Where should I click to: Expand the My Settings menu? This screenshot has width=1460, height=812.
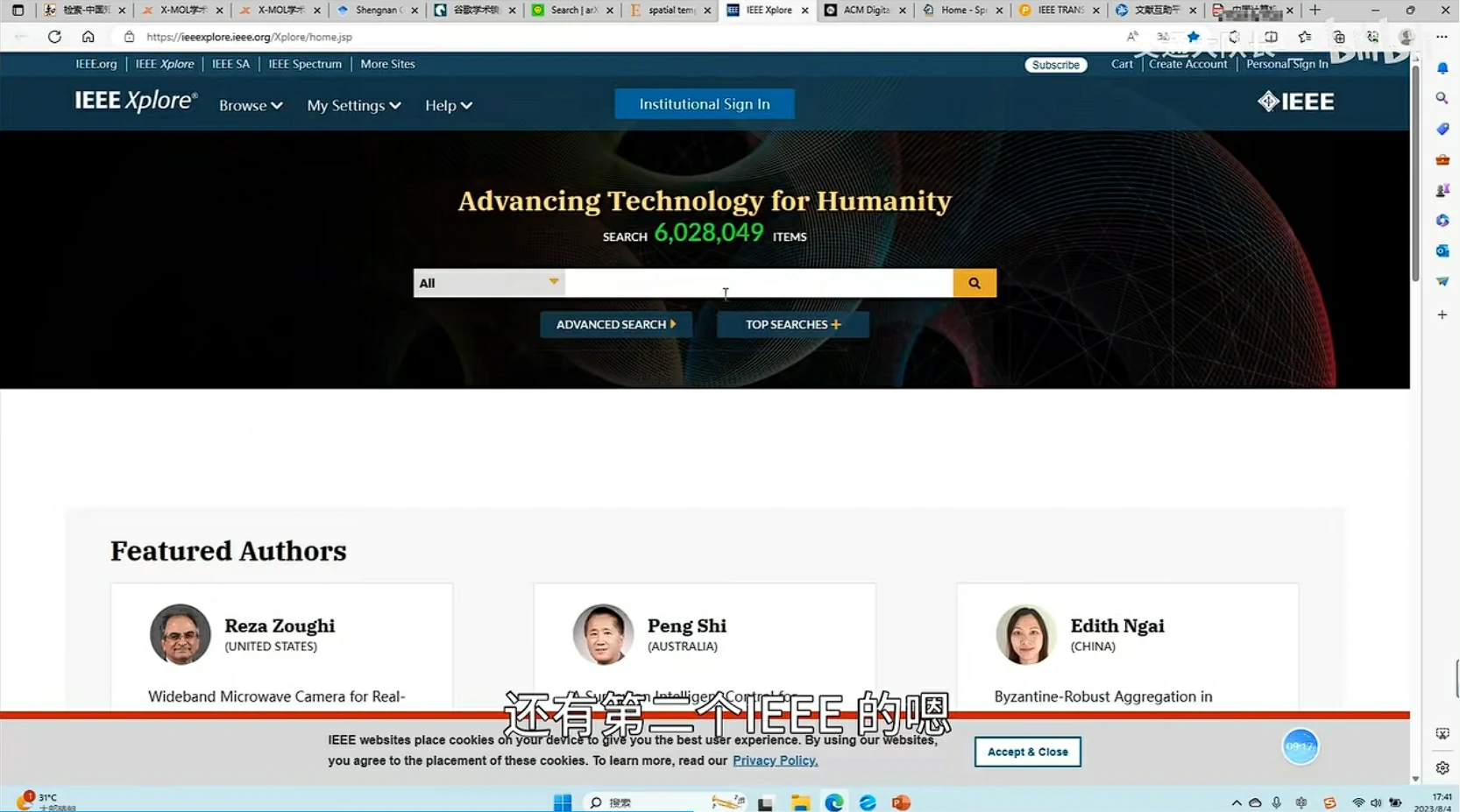coord(353,105)
